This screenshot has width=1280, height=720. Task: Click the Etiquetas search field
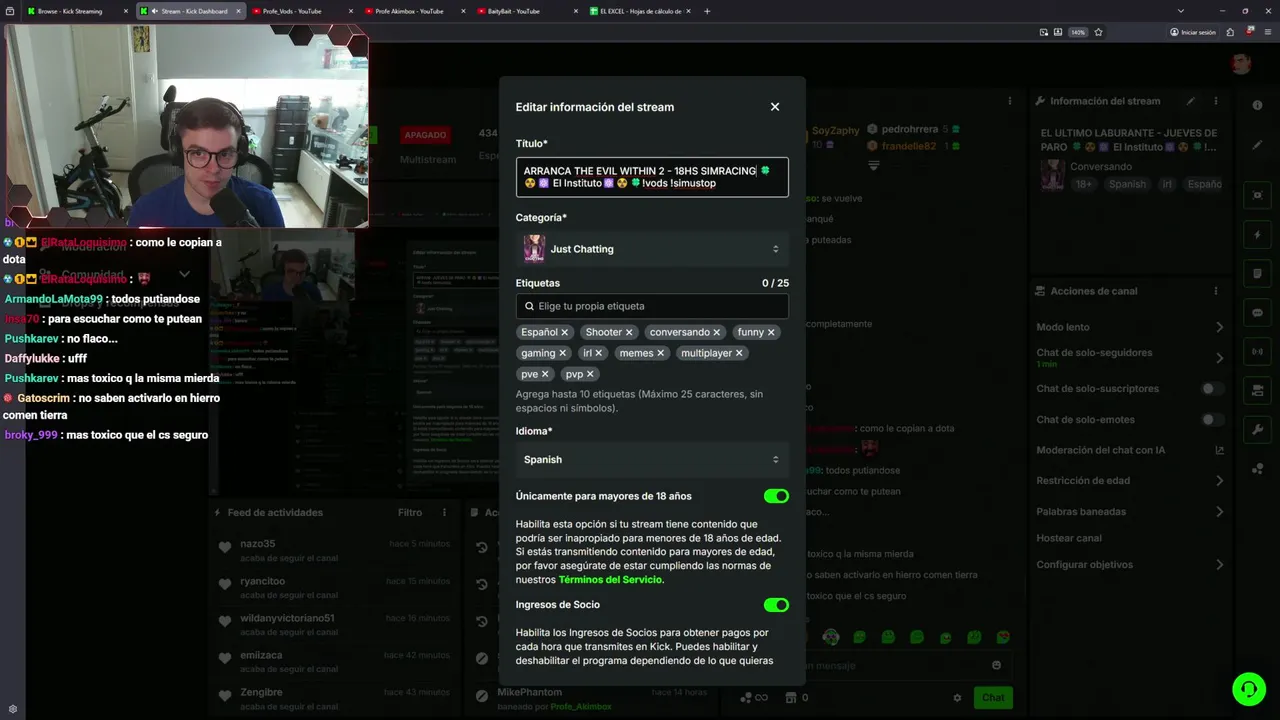652,306
